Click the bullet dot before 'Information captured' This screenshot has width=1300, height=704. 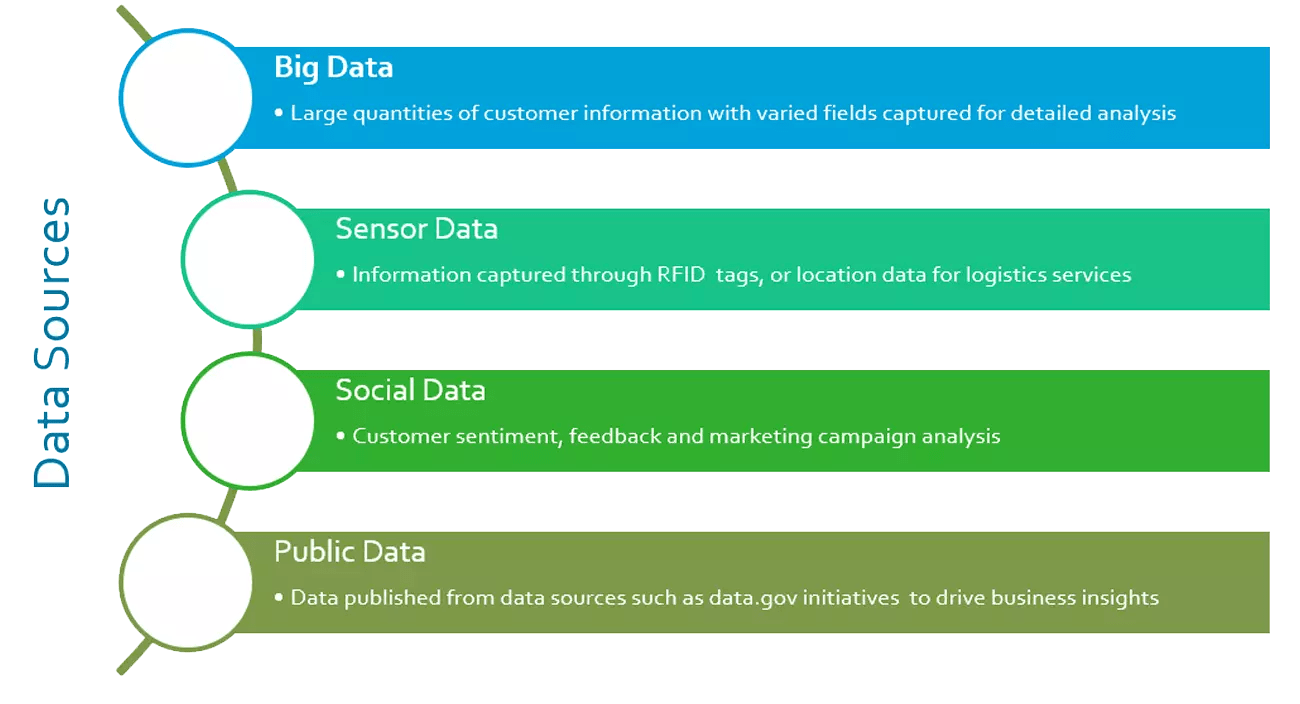(341, 275)
